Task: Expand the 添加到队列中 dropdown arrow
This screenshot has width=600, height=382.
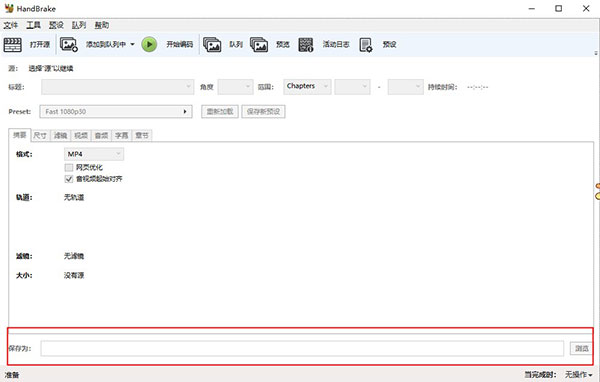Action: 132,44
